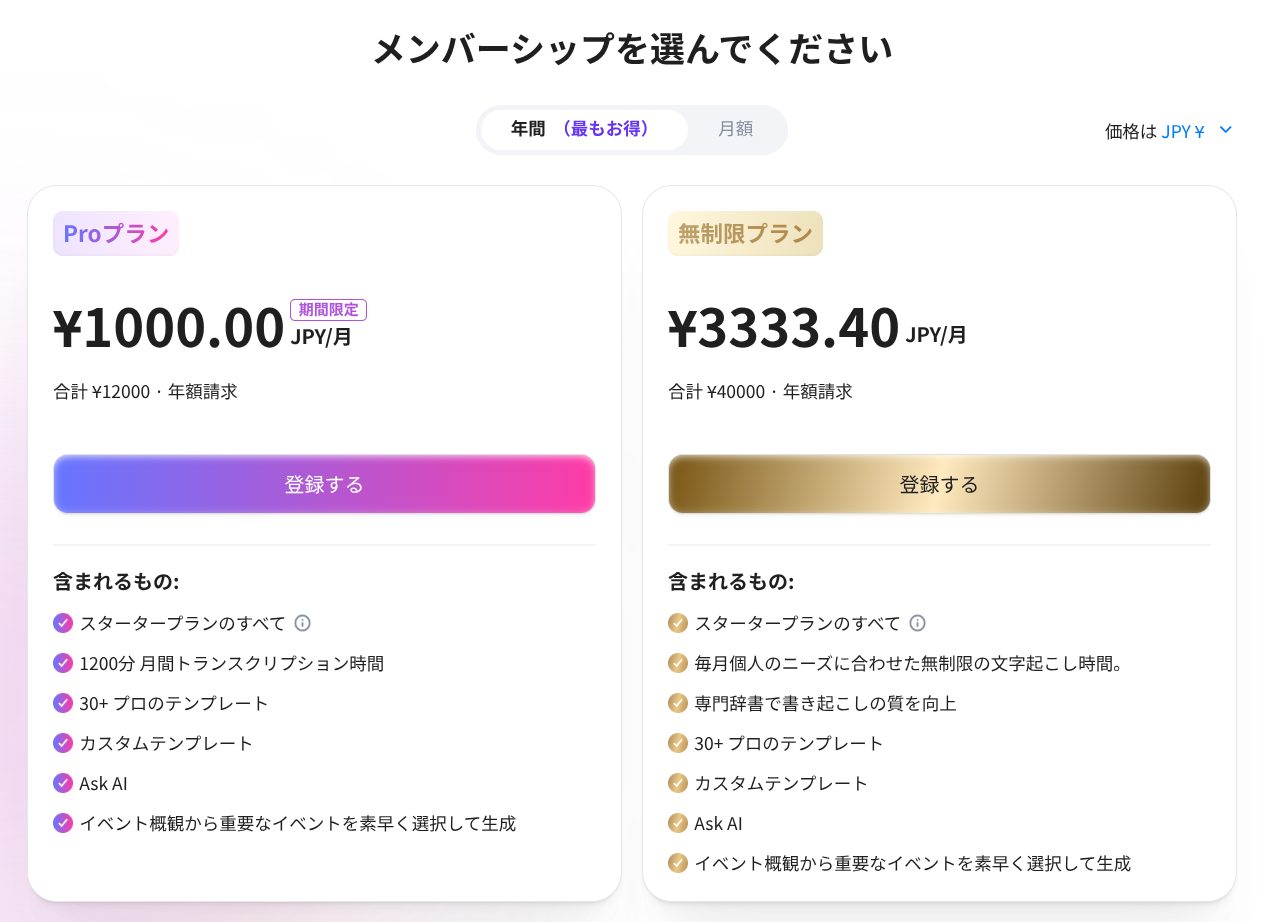Viewport: 1267px width, 922px height.
Task: Click the Proプラン badge label
Action: click(116, 233)
